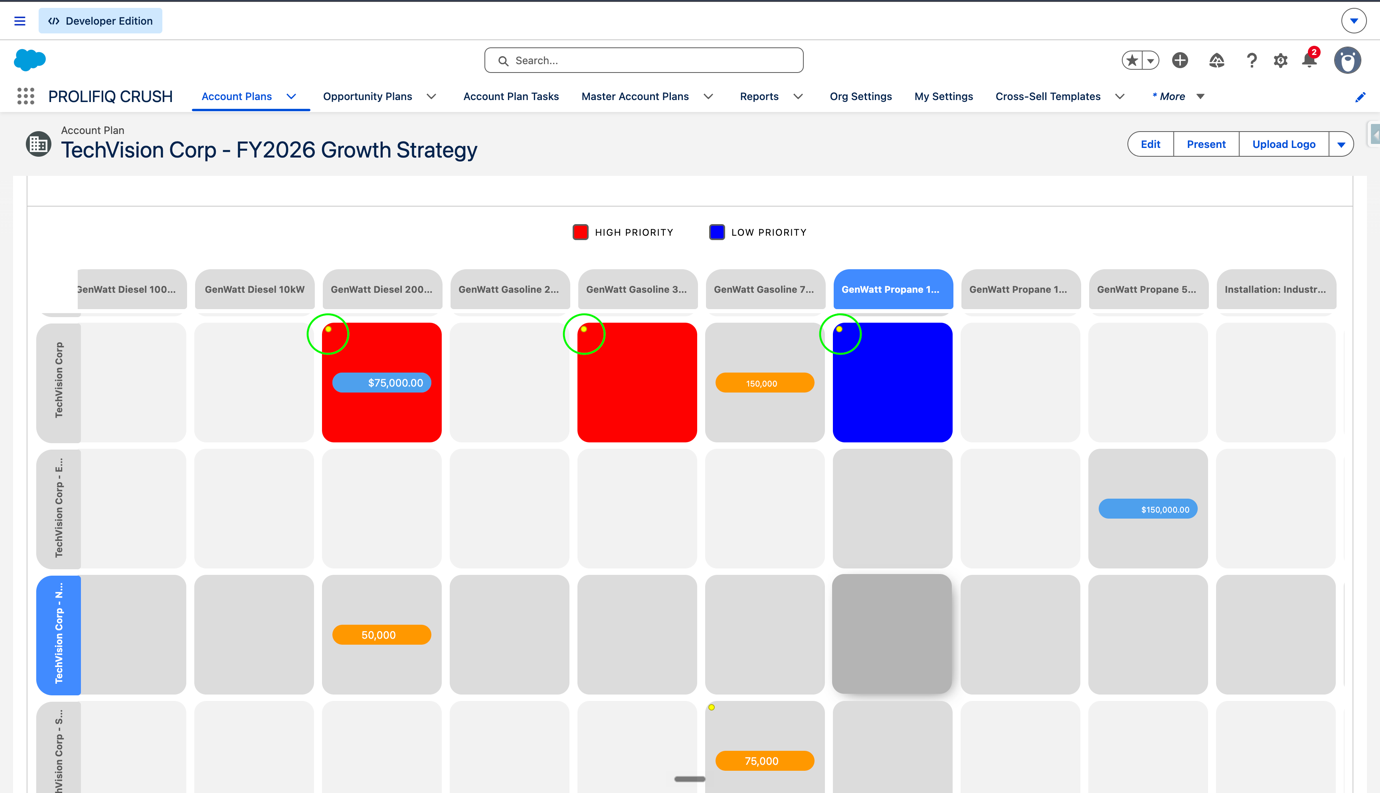
Task: Click the orange 50,000 pill
Action: coord(382,635)
